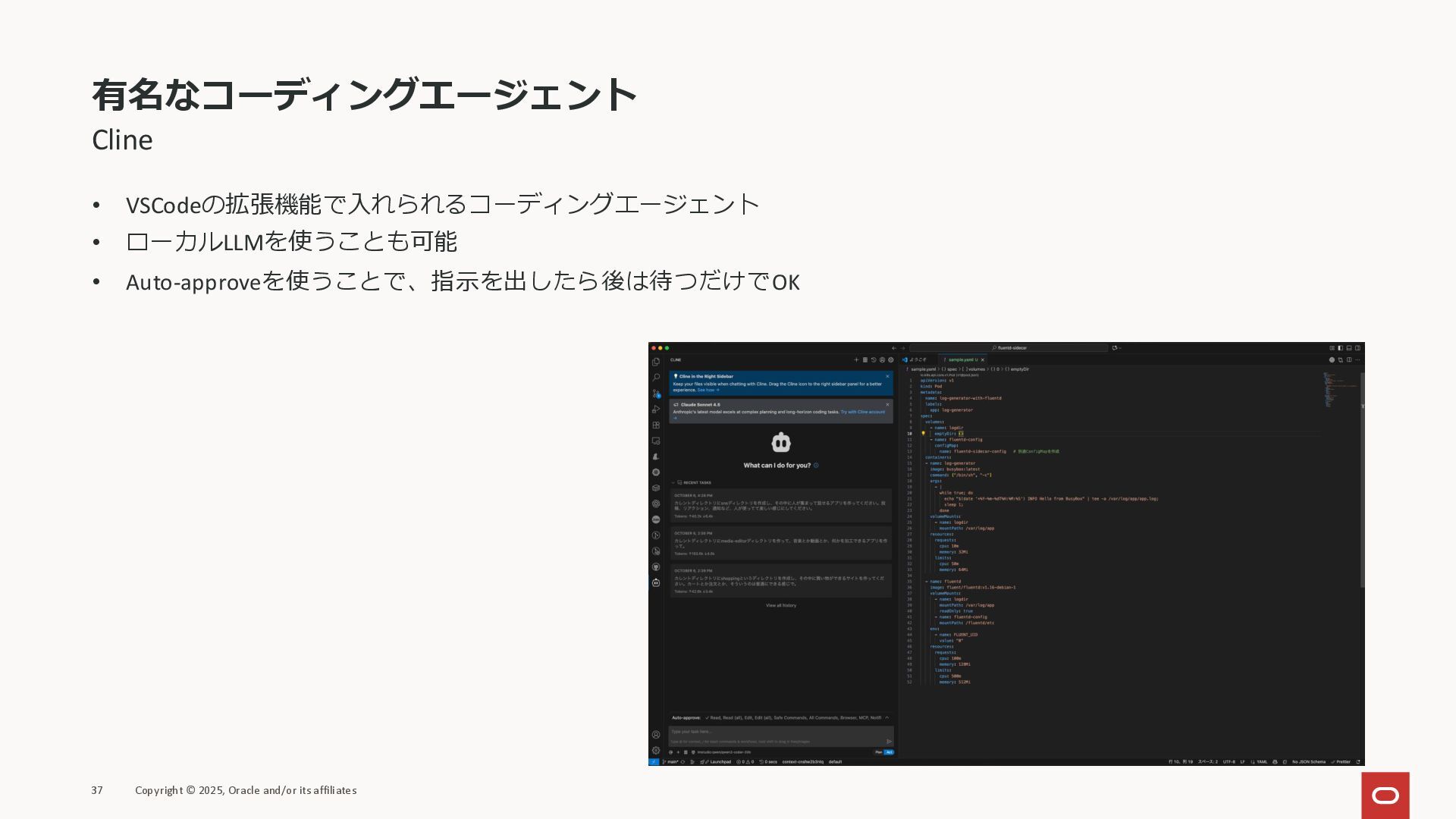Viewport: 1456px width, 819px height.
Task: Open the Extensions view icon
Action: pos(656,425)
